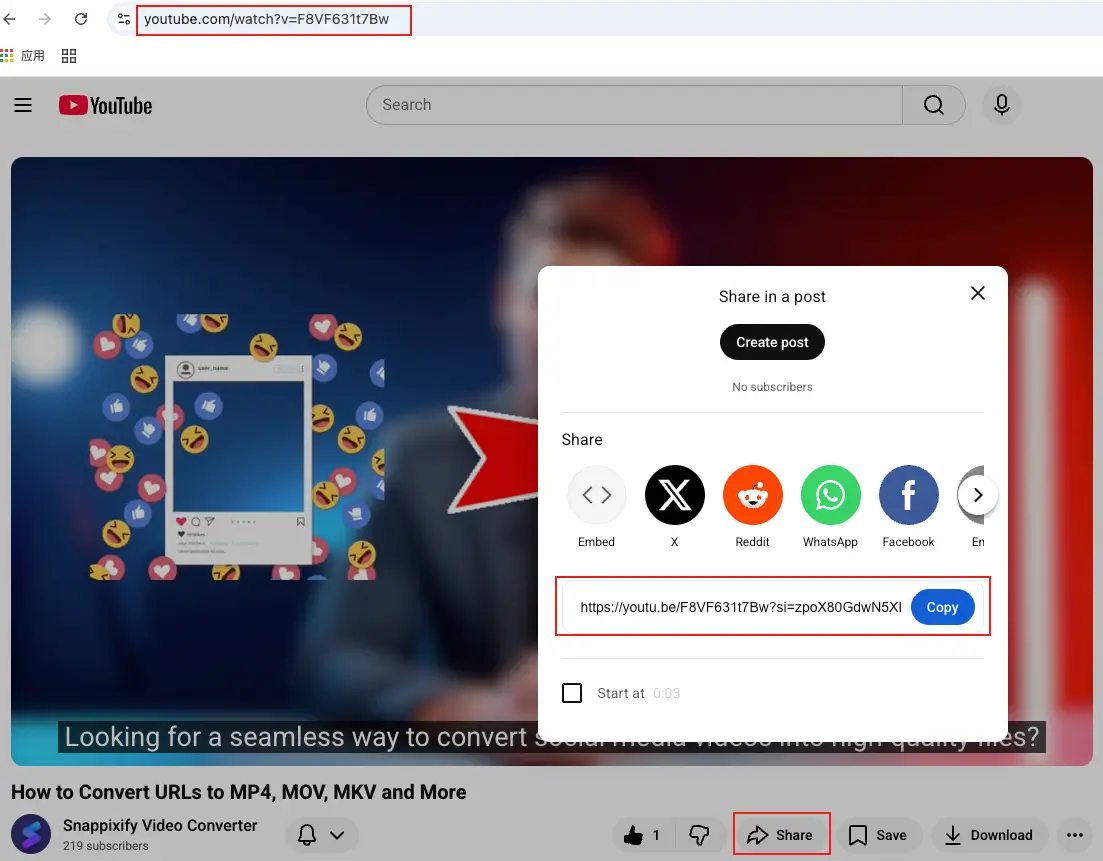
Task: Open the Snappixify Video Converter channel
Action: [x=160, y=825]
